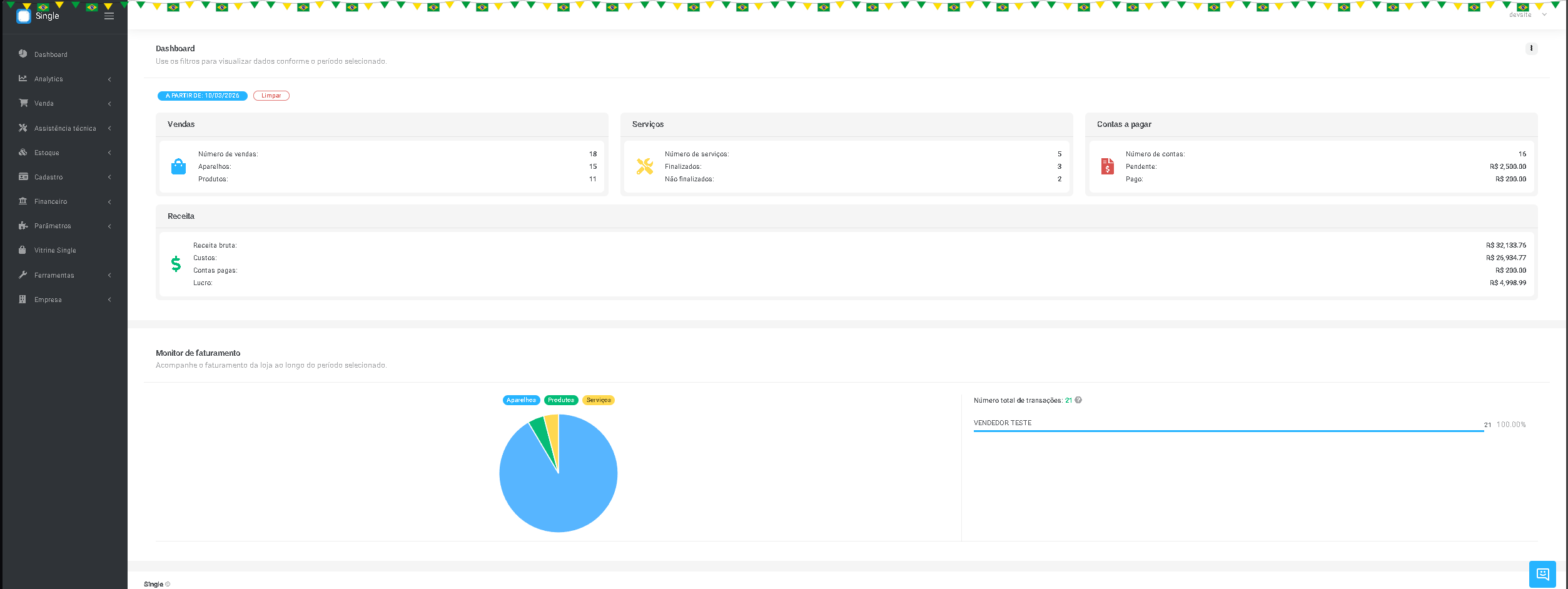The width and height of the screenshot is (1568, 589).
Task: Expand the Financeiro submenu chevron
Action: (109, 201)
